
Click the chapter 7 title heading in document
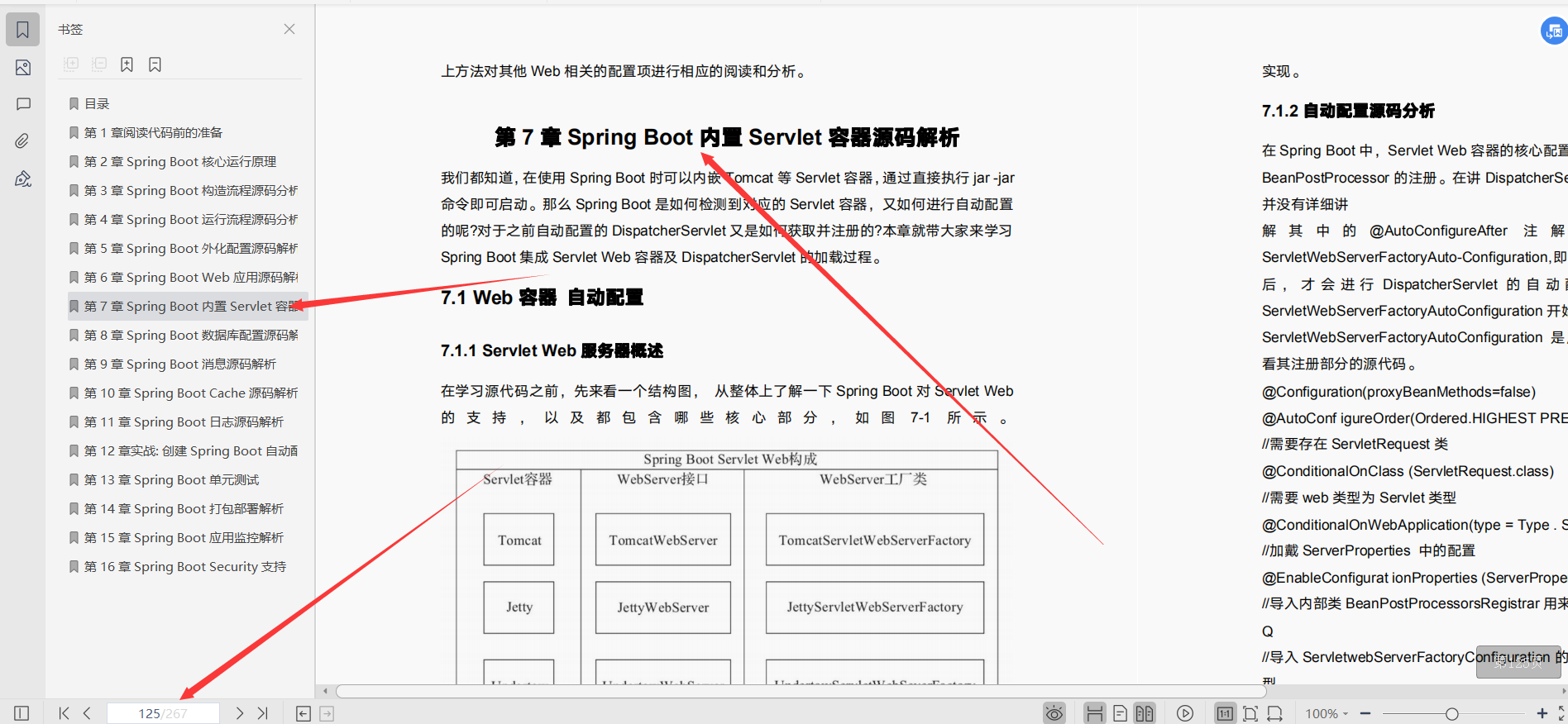tap(727, 137)
